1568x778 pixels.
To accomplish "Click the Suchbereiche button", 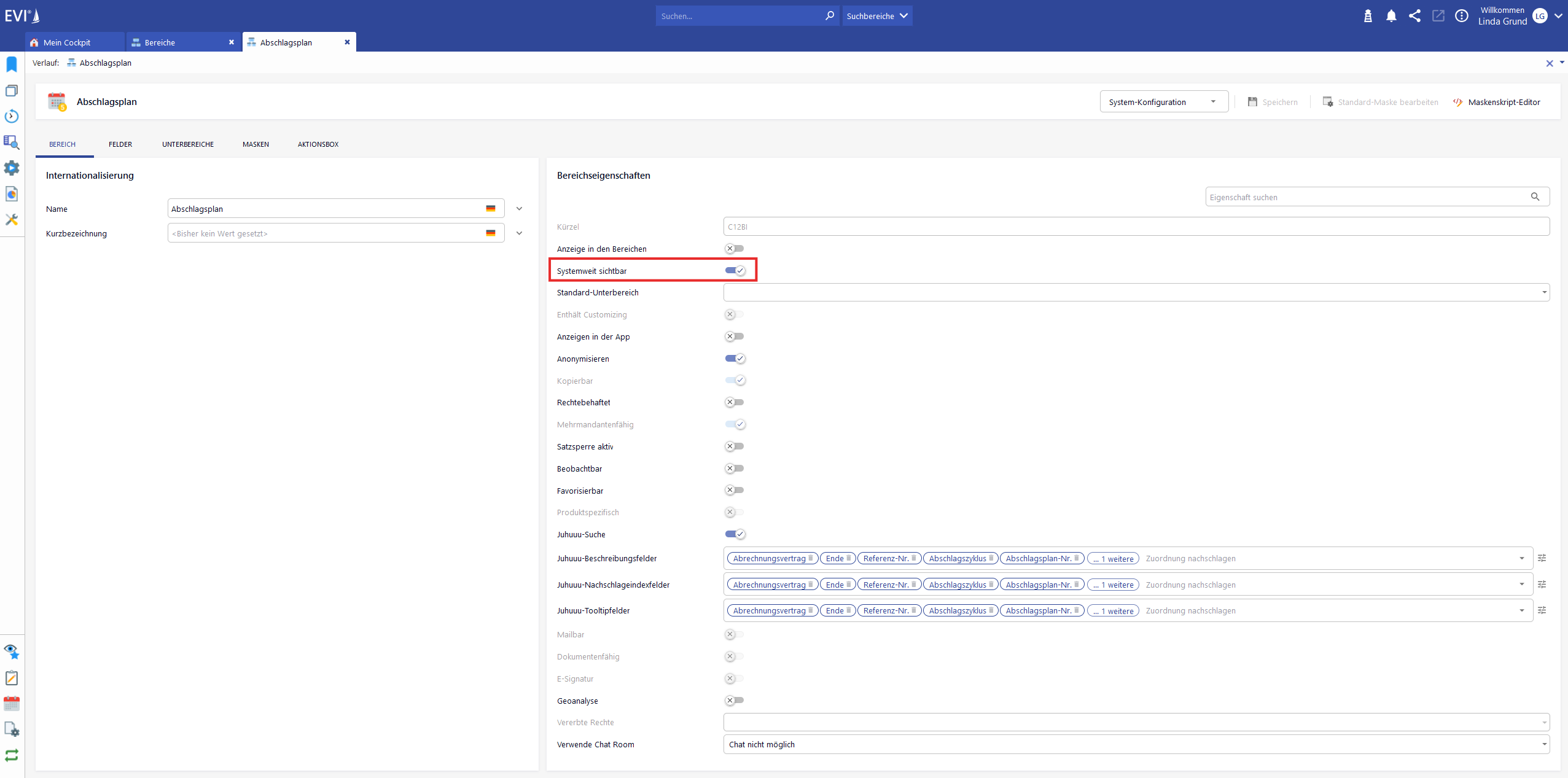I will (876, 16).
